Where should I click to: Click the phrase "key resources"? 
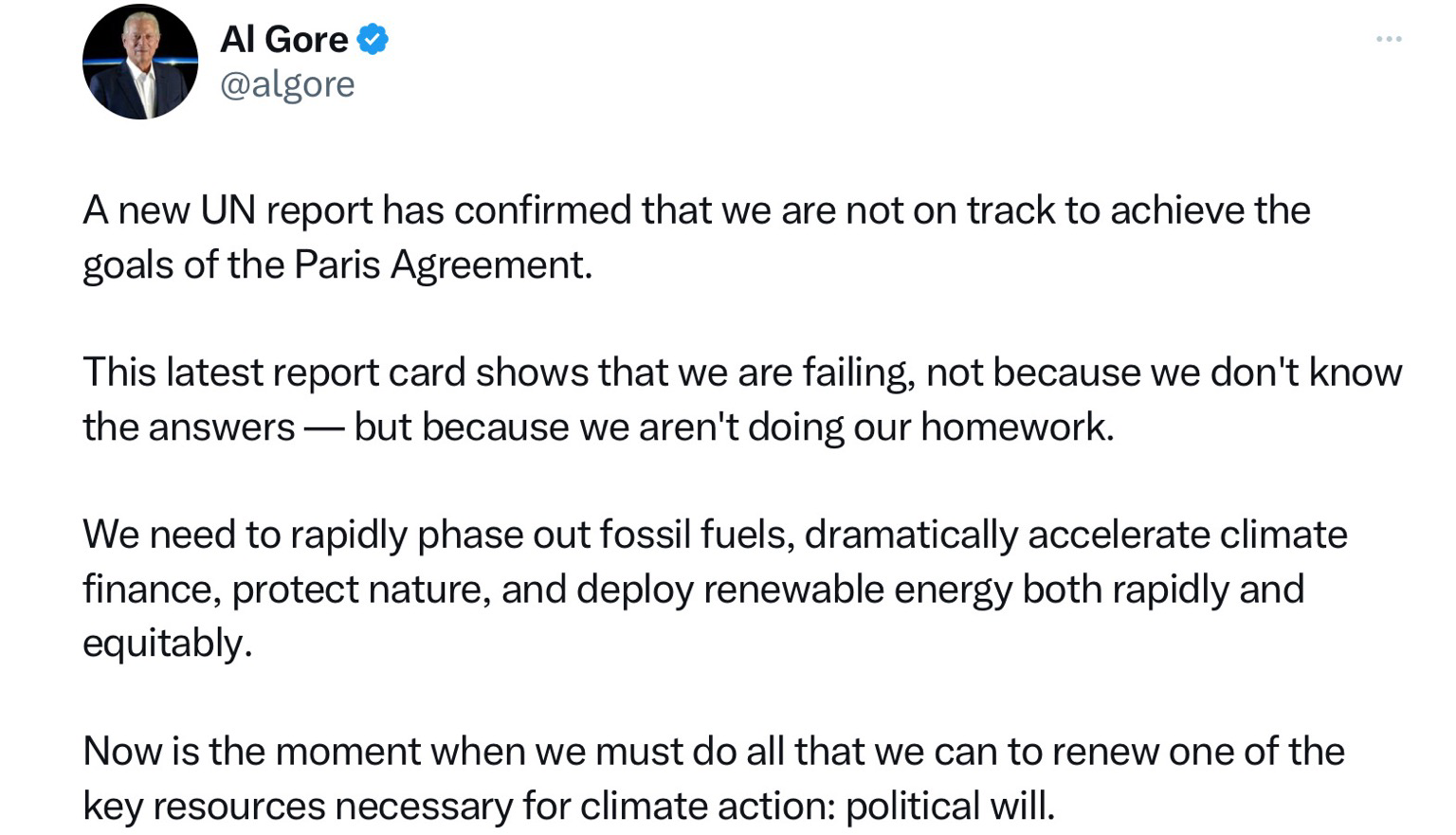[204, 807]
